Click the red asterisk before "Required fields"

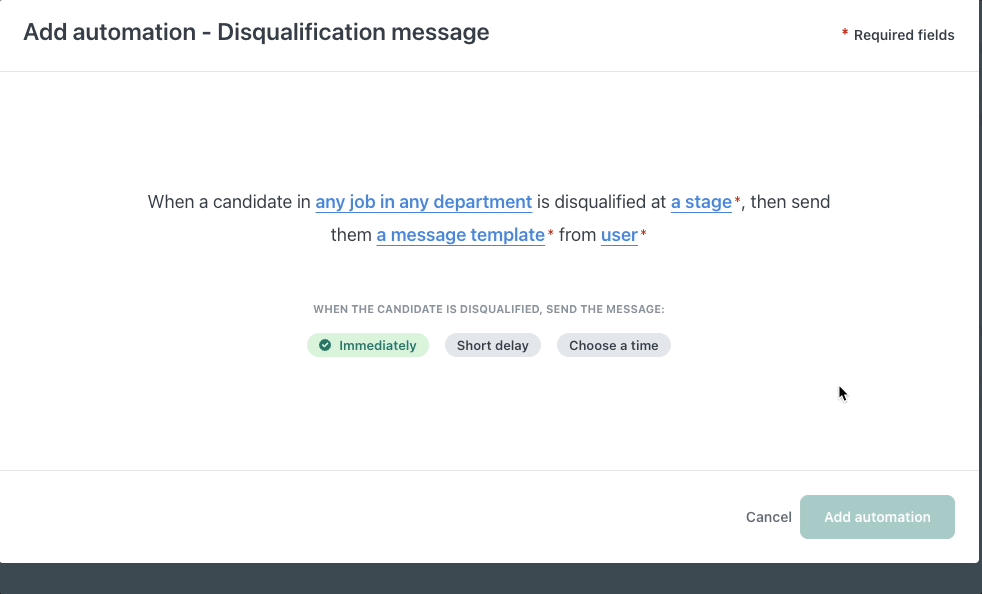844,31
